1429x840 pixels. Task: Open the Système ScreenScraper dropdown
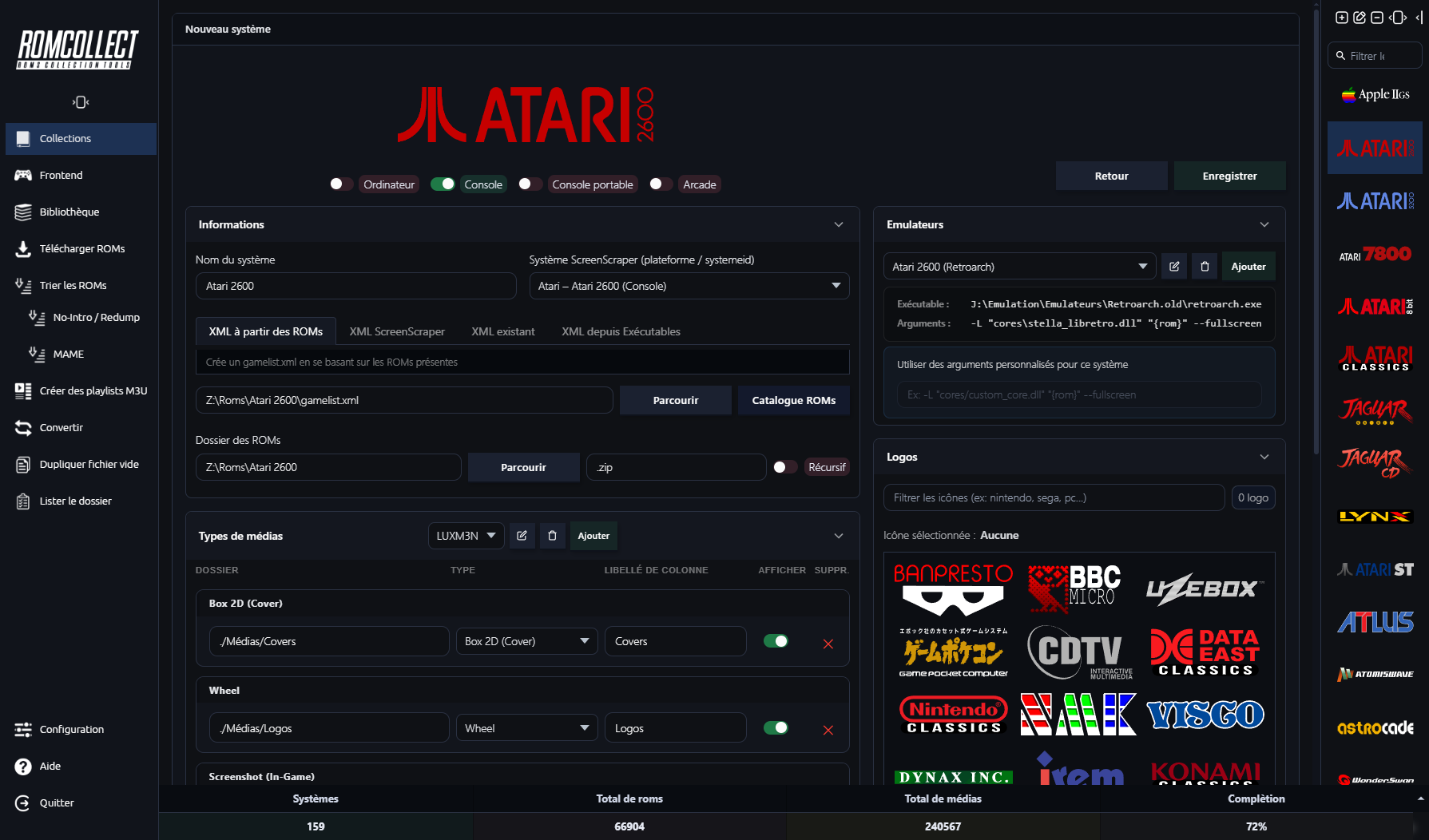(x=689, y=286)
